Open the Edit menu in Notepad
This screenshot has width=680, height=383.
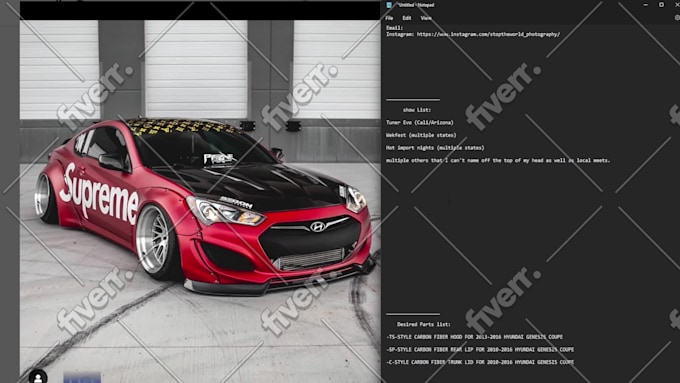tap(407, 18)
